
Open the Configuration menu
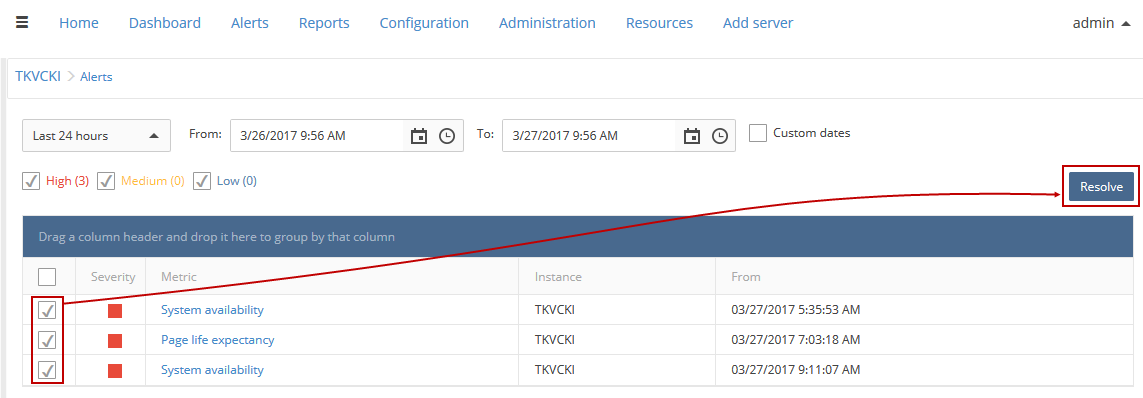(424, 23)
